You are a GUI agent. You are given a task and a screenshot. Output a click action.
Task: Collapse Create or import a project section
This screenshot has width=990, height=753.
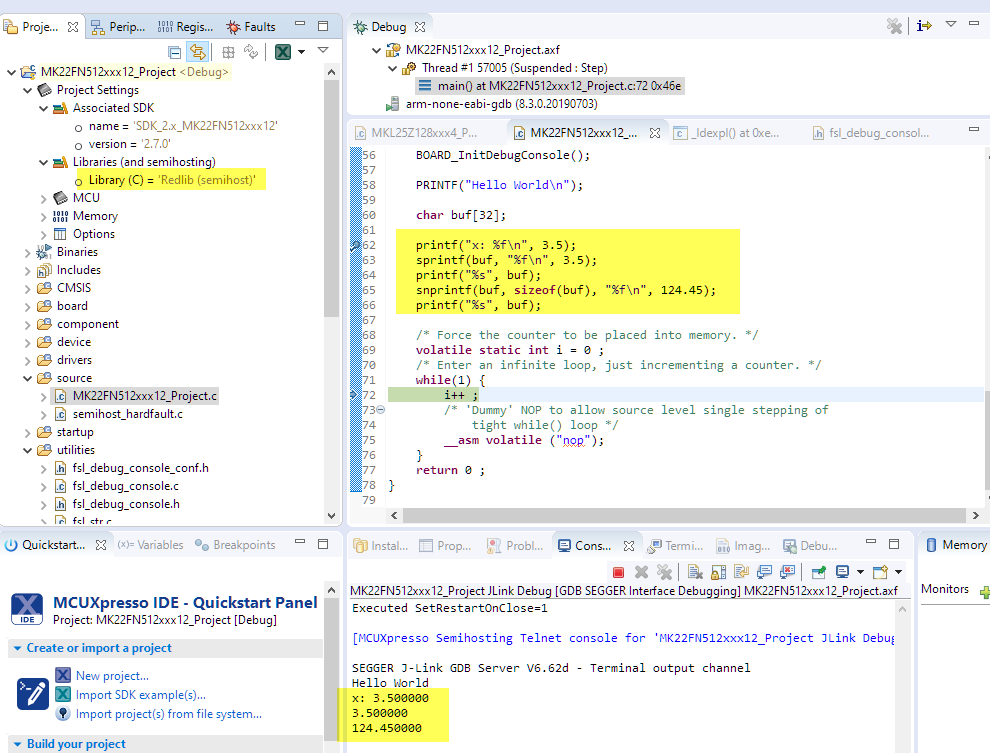coord(17,648)
